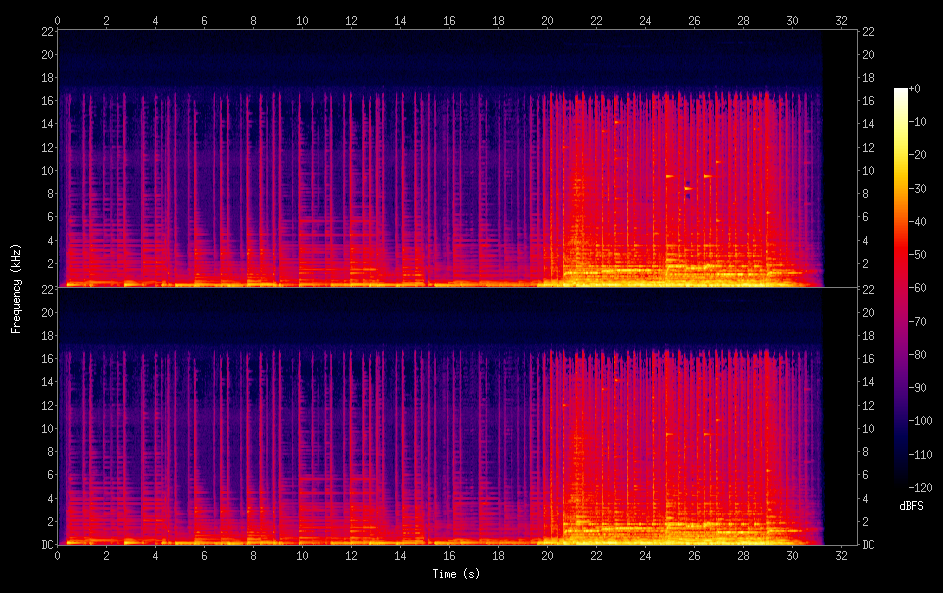This screenshot has width=943, height=593.
Task: Click the white top of the color bar
Action: (x=901, y=92)
